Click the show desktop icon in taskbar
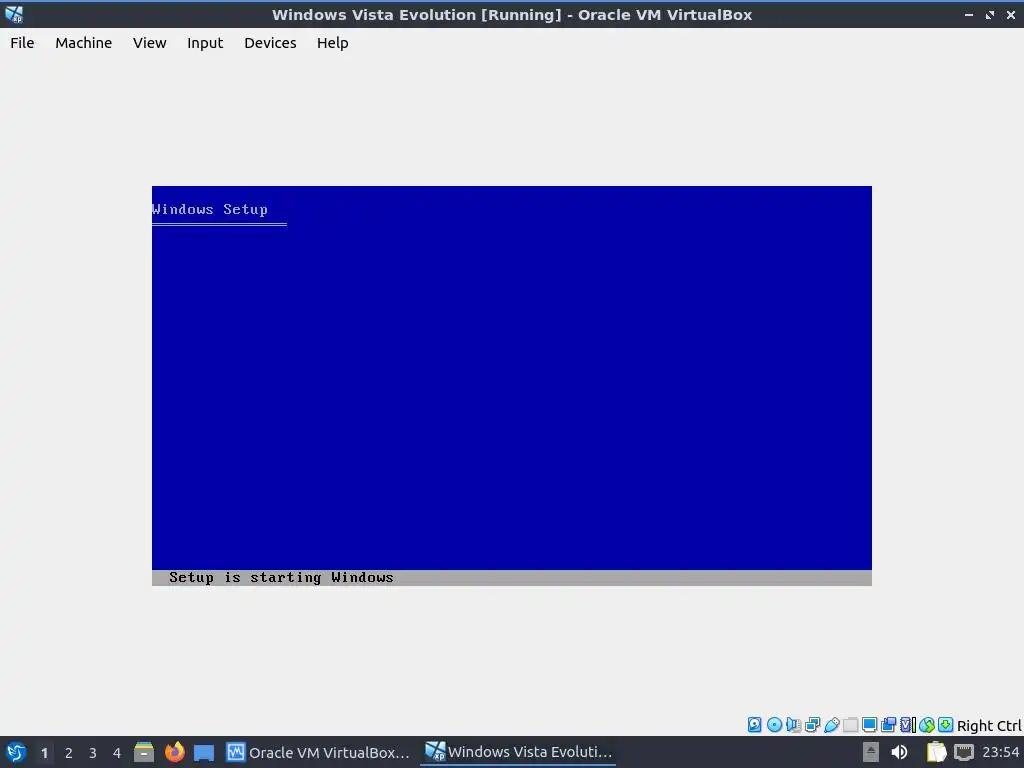Screen dimensions: 1024x768 pos(204,752)
